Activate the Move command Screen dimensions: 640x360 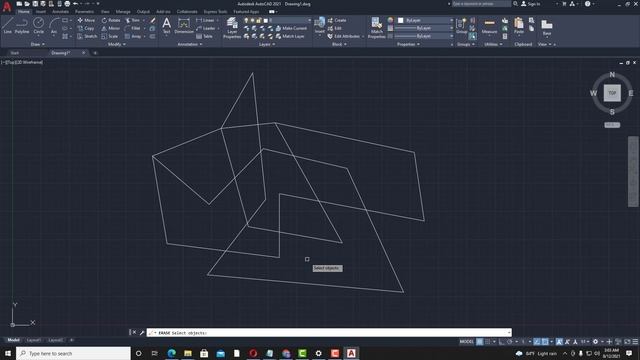pos(86,20)
